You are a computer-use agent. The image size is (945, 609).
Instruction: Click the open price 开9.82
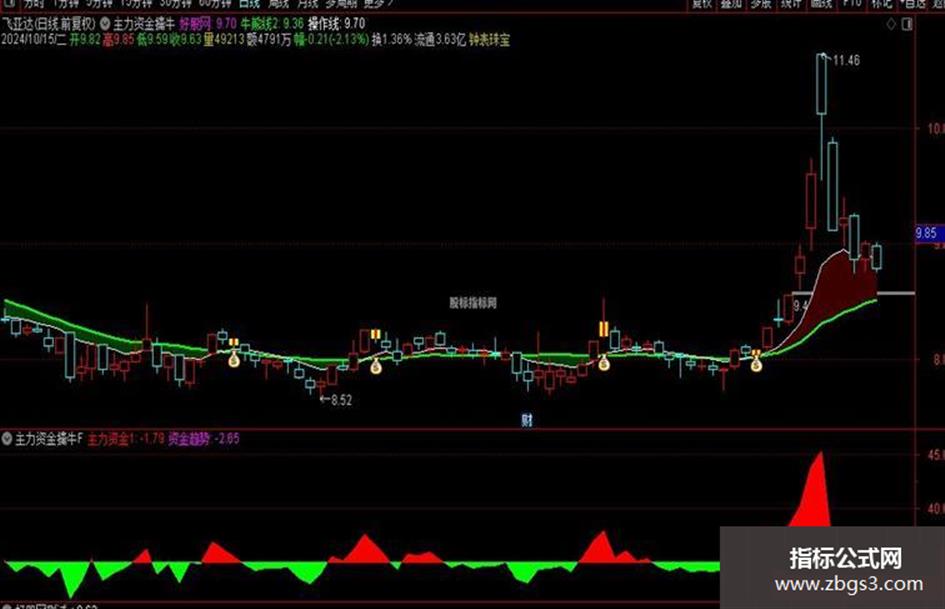pyautogui.click(x=85, y=40)
